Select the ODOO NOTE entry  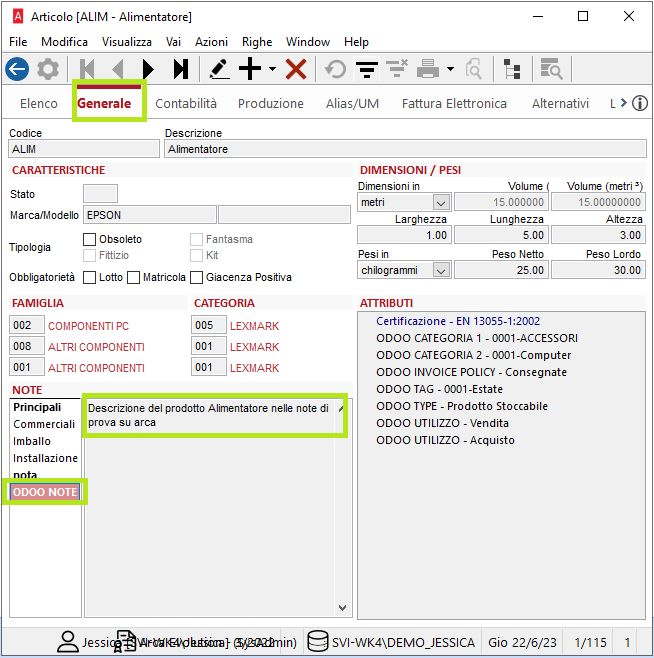tap(45, 492)
